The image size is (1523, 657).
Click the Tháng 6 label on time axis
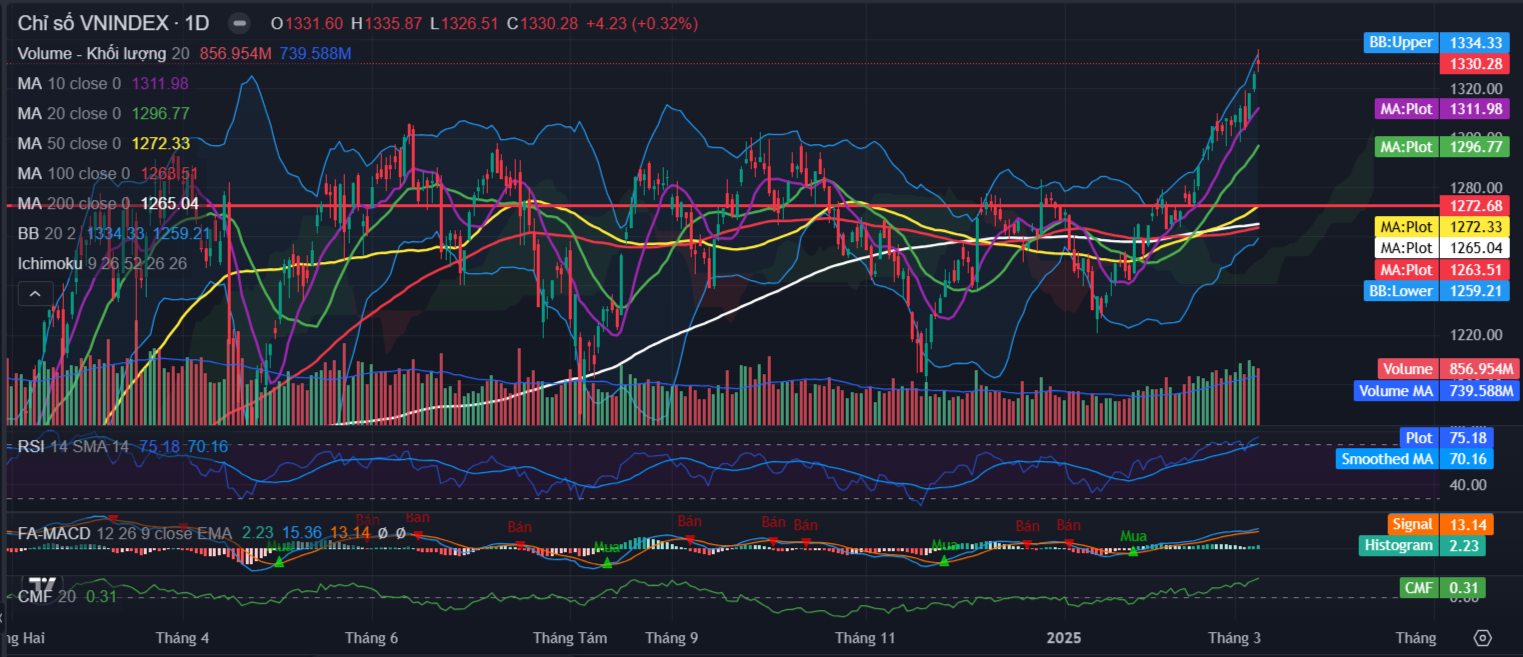pos(372,637)
